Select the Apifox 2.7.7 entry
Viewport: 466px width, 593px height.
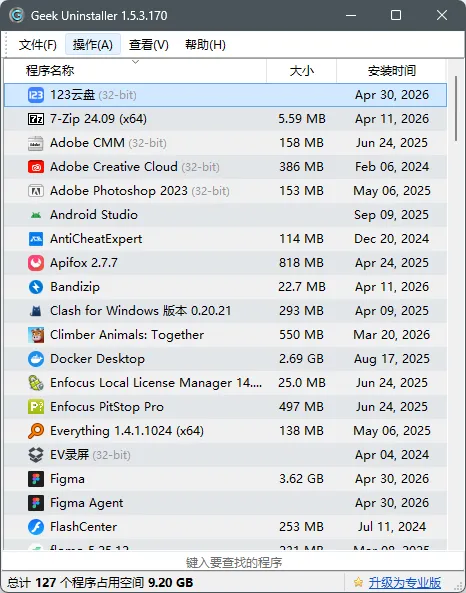(225, 263)
